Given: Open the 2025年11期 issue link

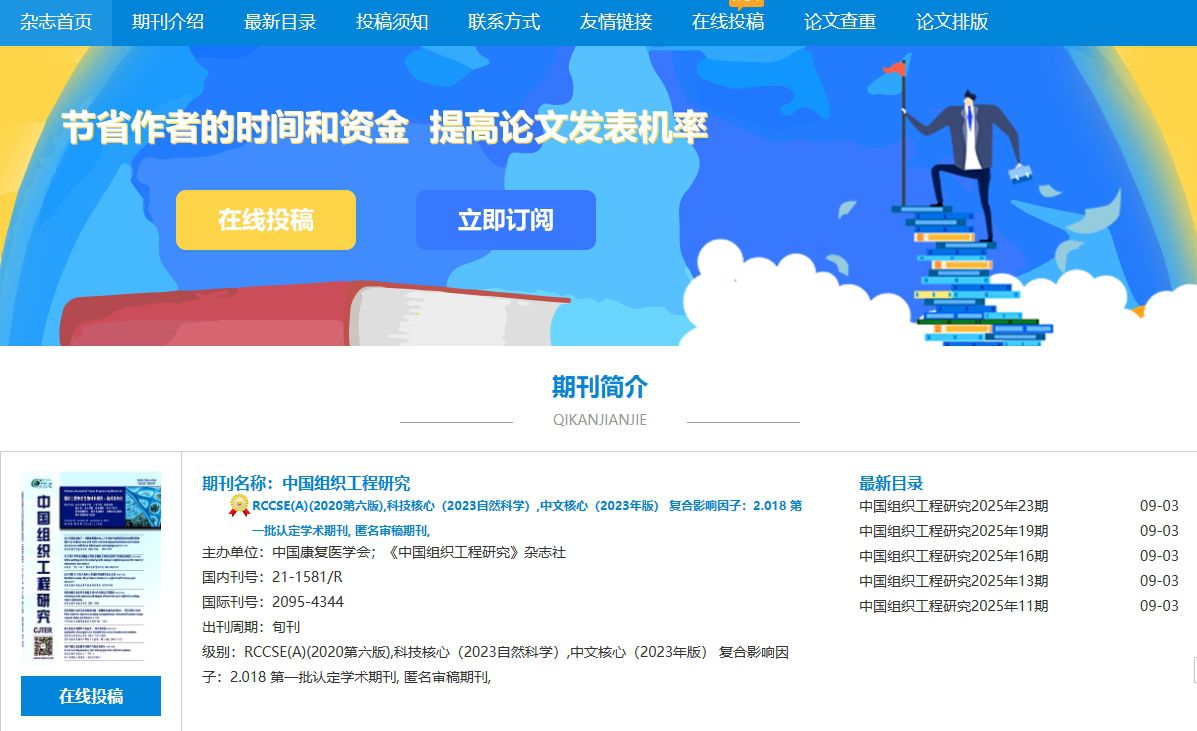Looking at the screenshot, I should tap(953, 606).
